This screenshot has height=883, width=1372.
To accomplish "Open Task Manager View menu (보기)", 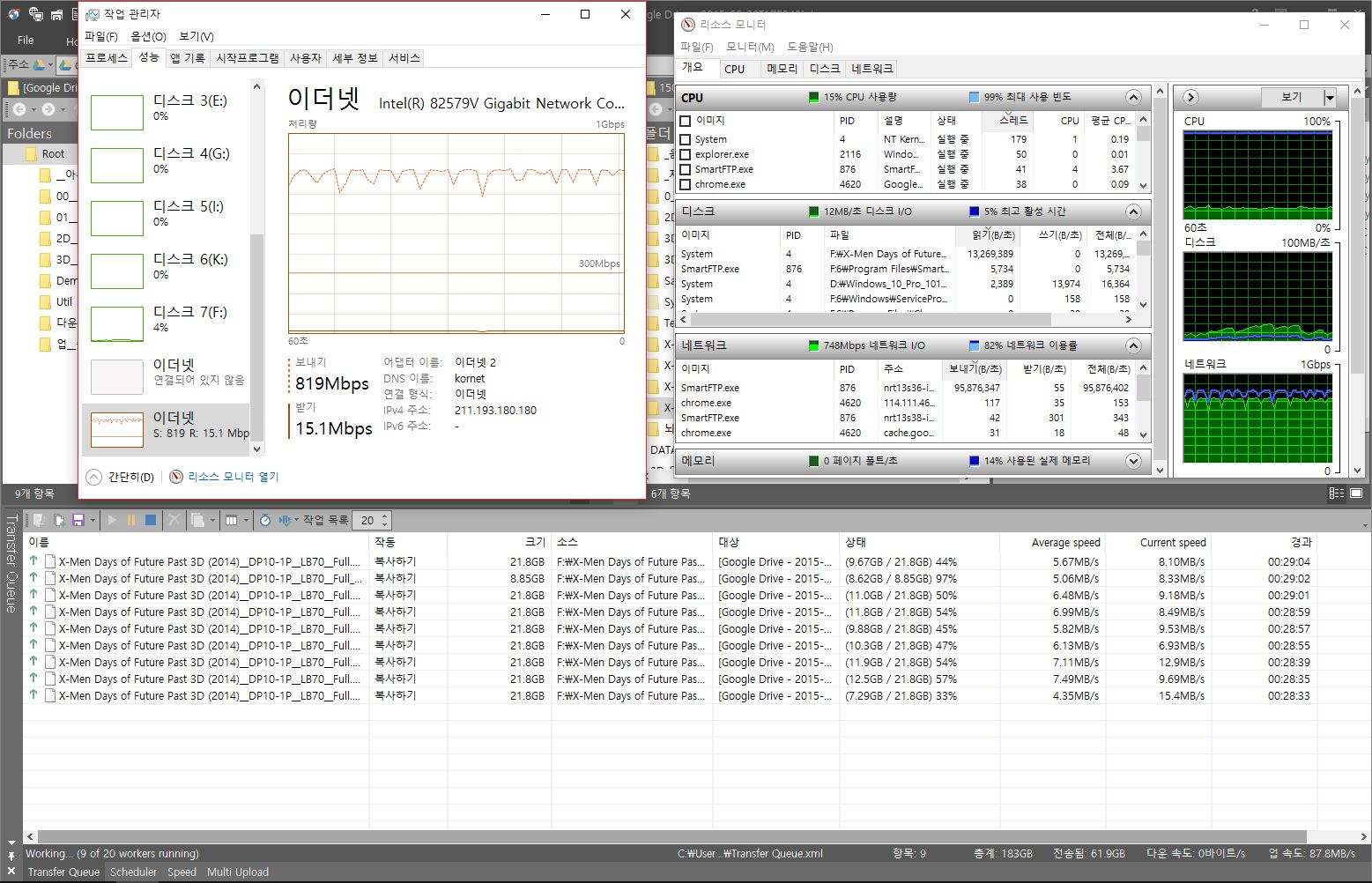I will pyautogui.click(x=196, y=36).
